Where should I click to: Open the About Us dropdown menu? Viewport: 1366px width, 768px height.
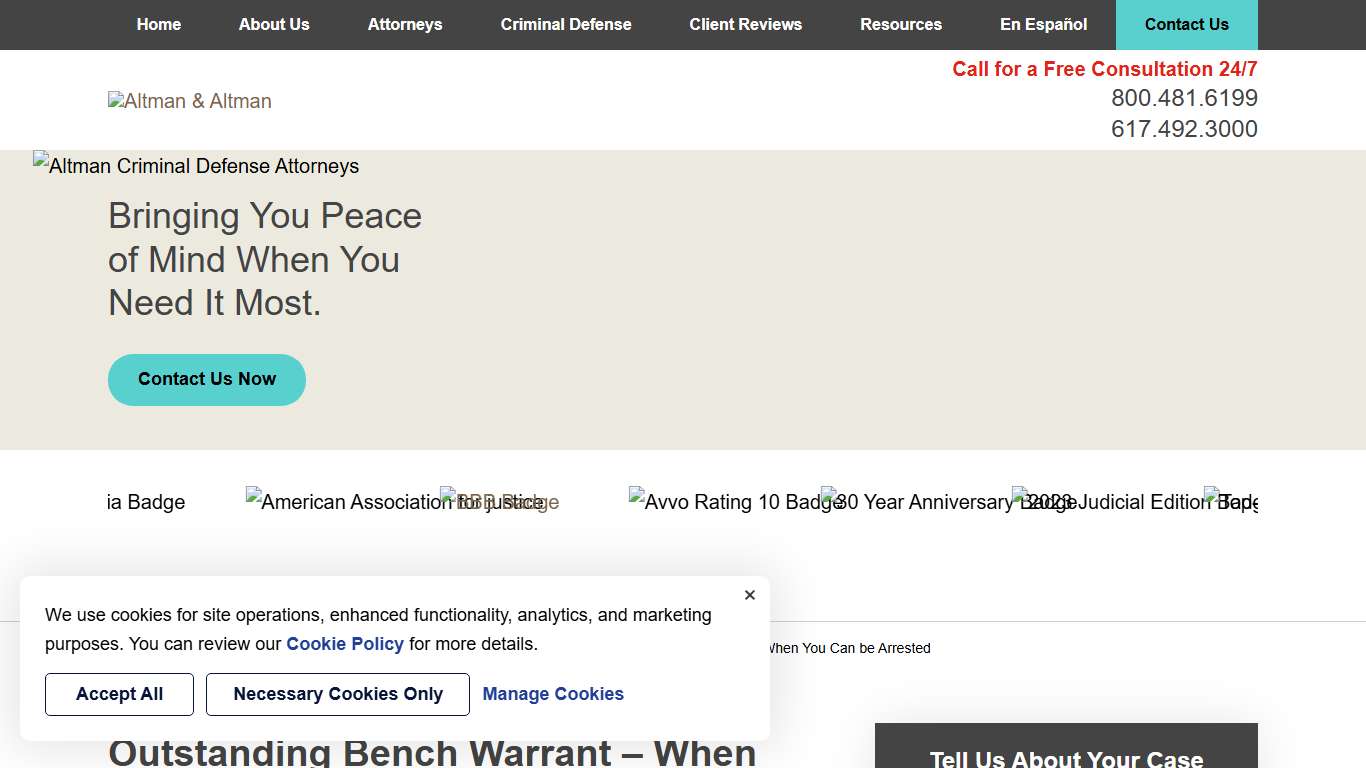coord(273,24)
